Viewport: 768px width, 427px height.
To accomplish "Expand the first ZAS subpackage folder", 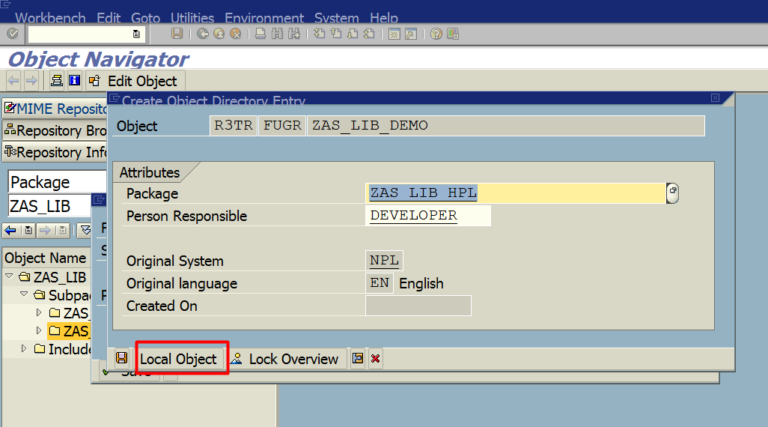I will 39,312.
